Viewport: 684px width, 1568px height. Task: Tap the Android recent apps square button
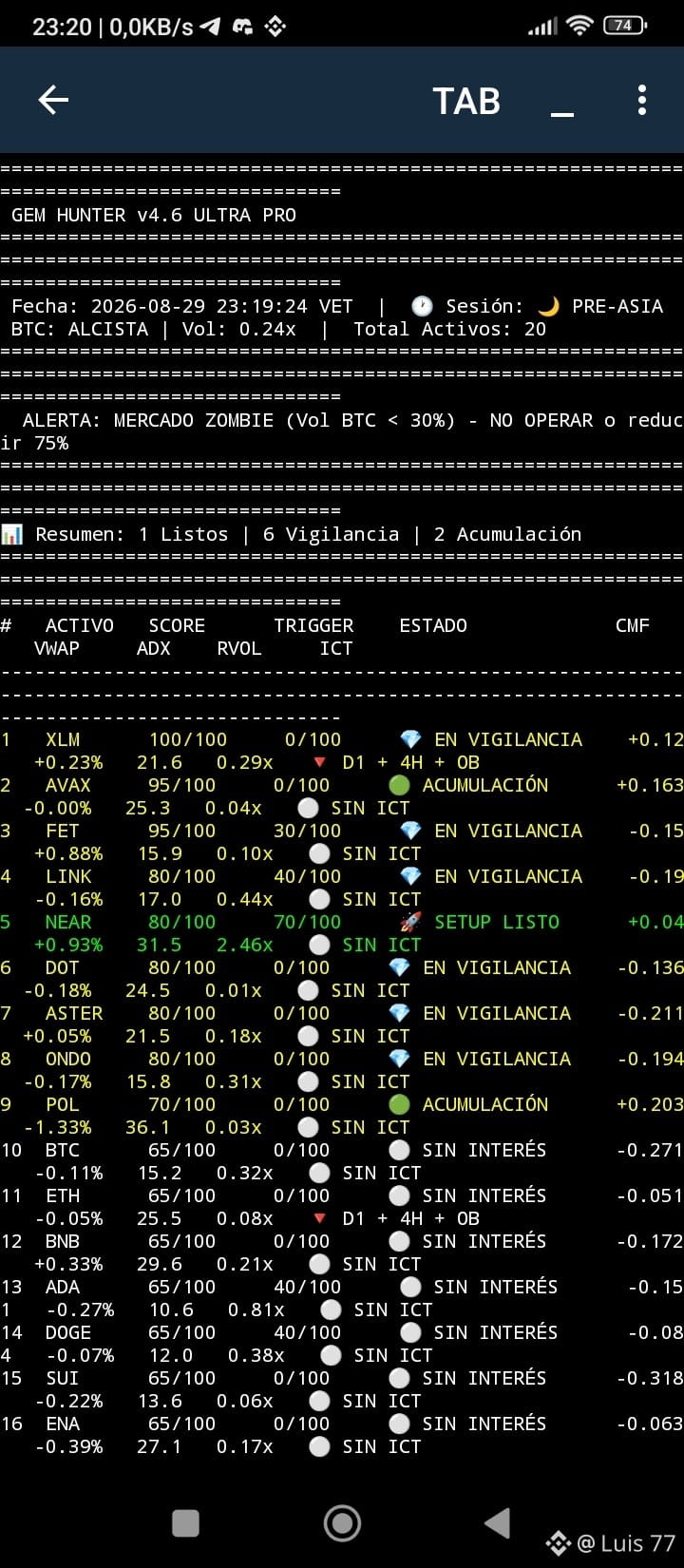[x=185, y=1523]
